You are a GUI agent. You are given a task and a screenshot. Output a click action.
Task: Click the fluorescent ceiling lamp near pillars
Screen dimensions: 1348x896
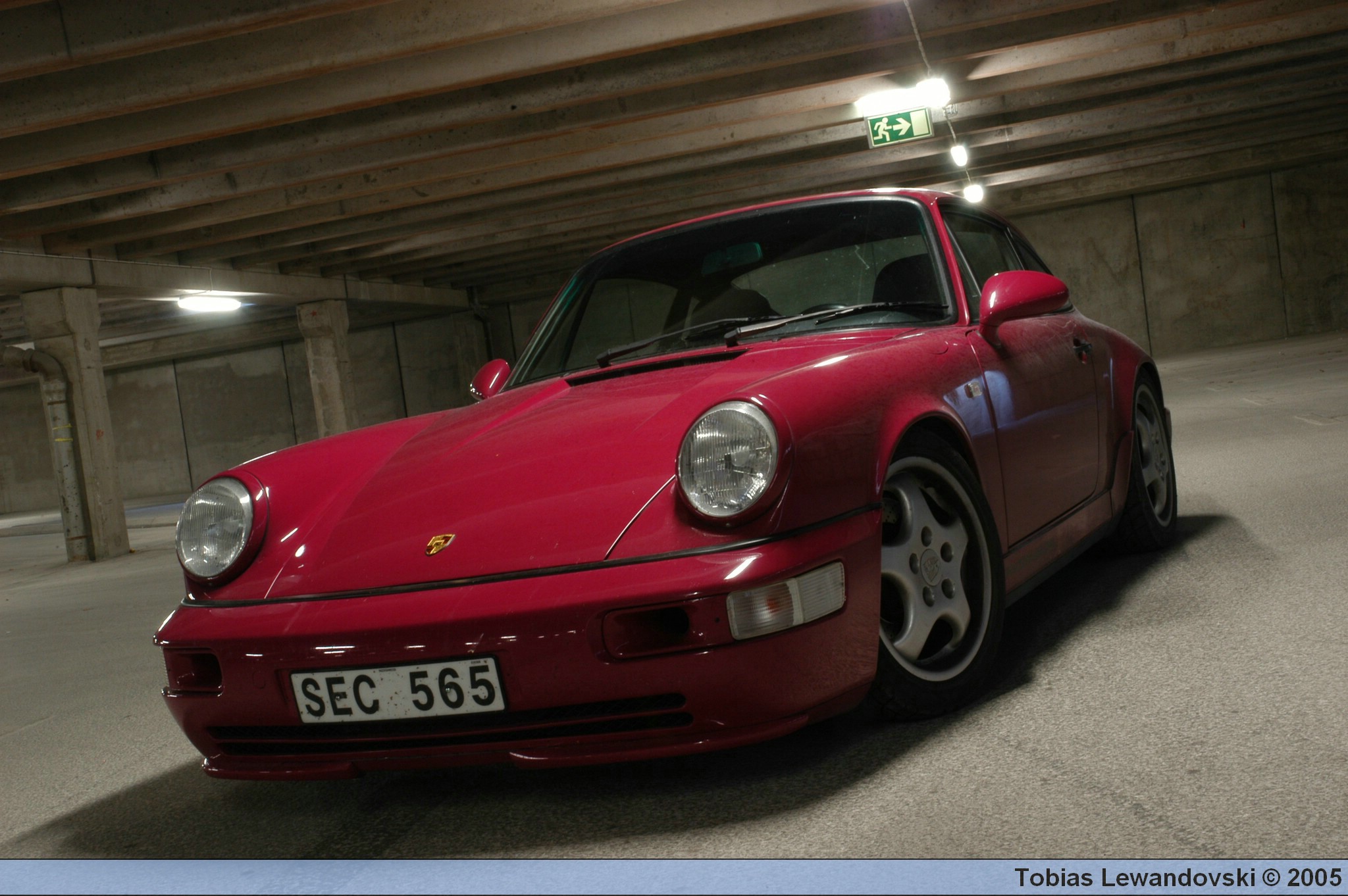pos(209,303)
